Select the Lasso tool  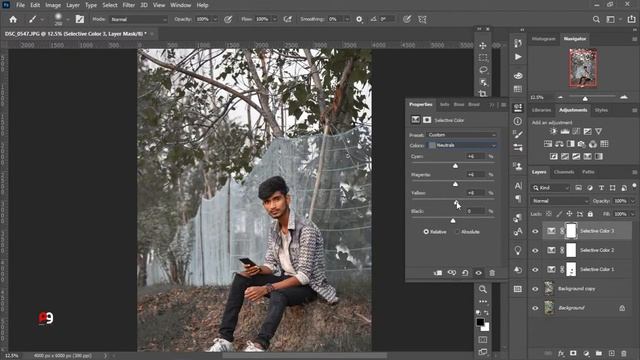click(x=483, y=70)
